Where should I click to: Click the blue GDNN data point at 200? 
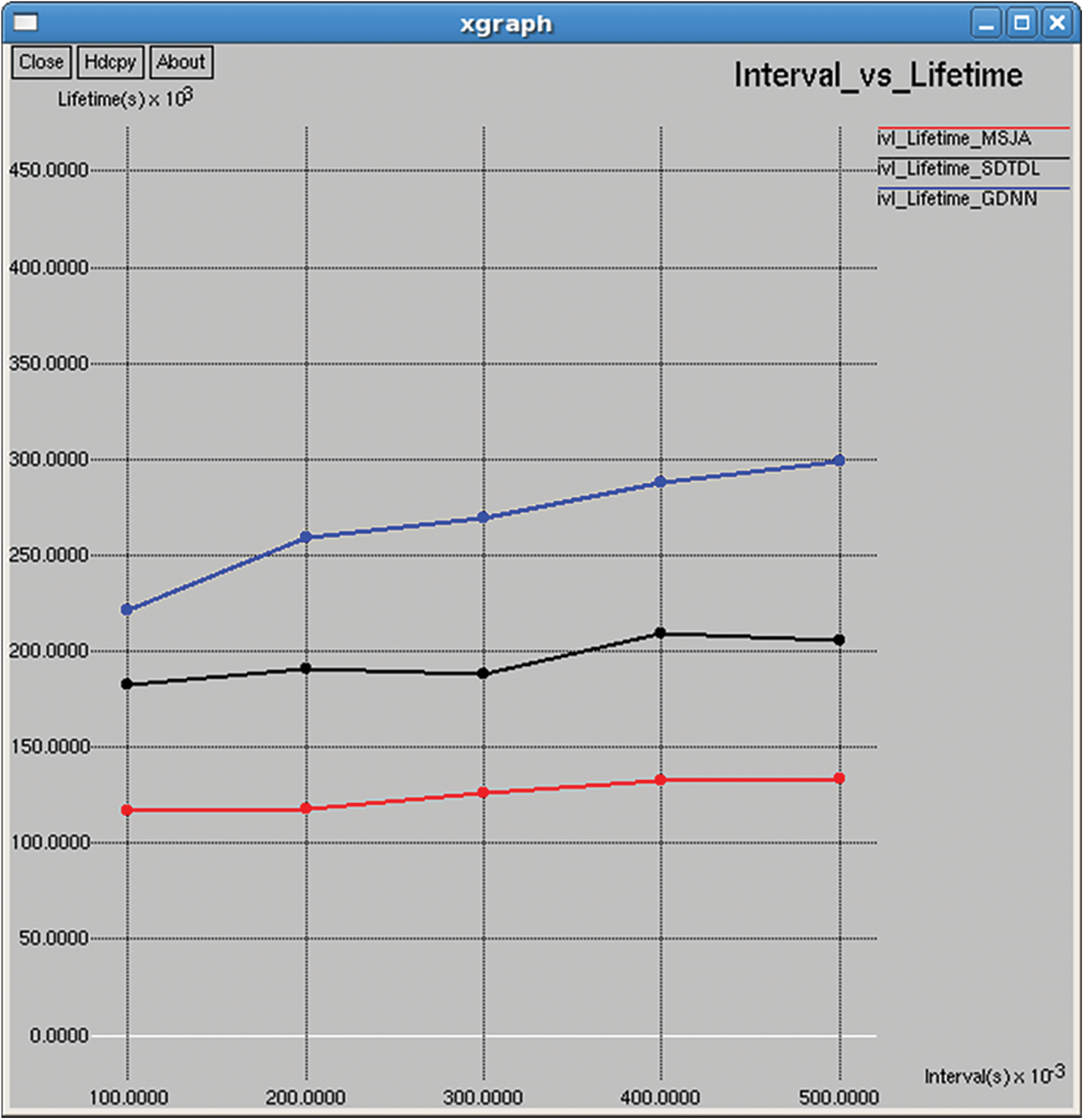click(306, 537)
